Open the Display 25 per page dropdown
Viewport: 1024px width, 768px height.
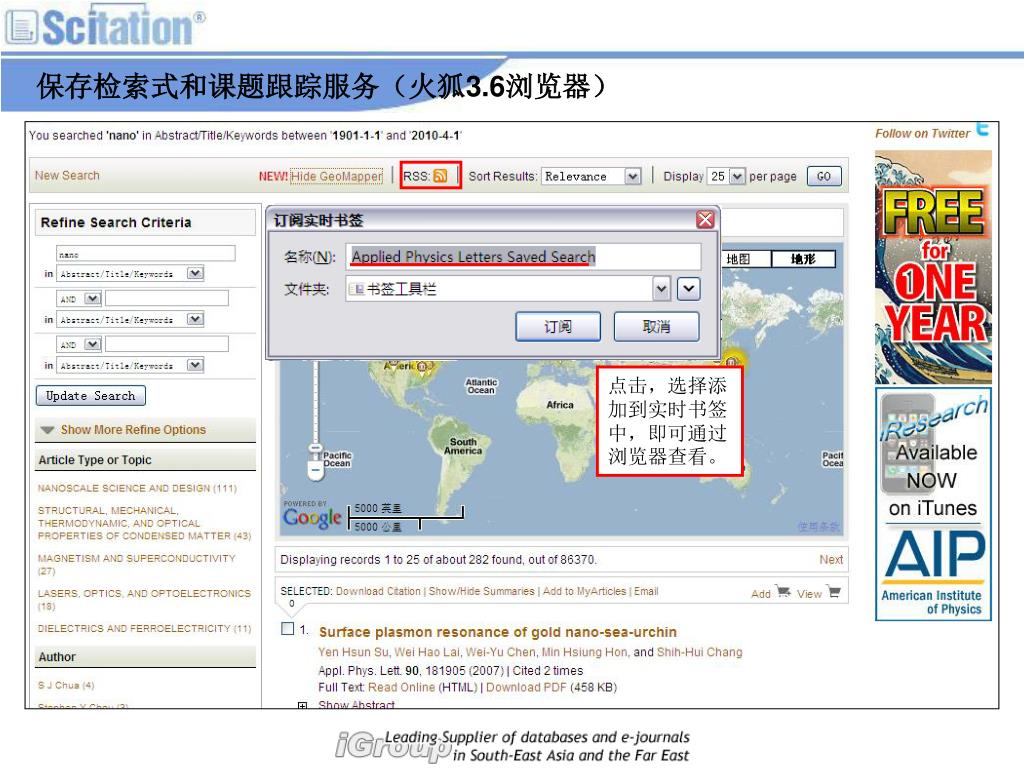(737, 176)
